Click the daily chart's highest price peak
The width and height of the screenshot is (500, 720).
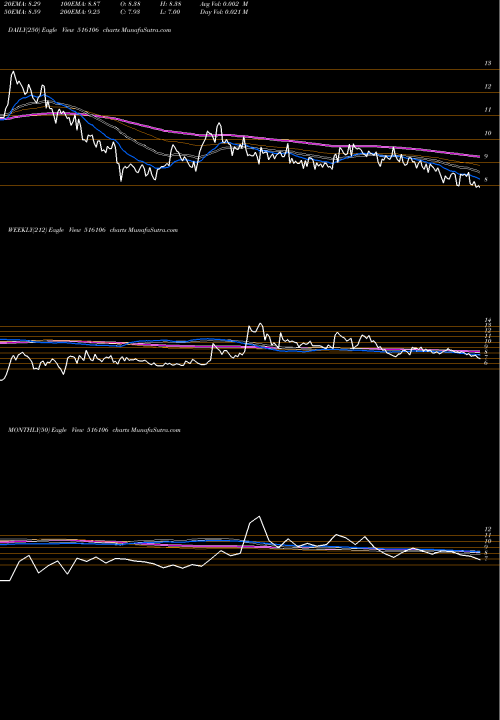click(13, 72)
